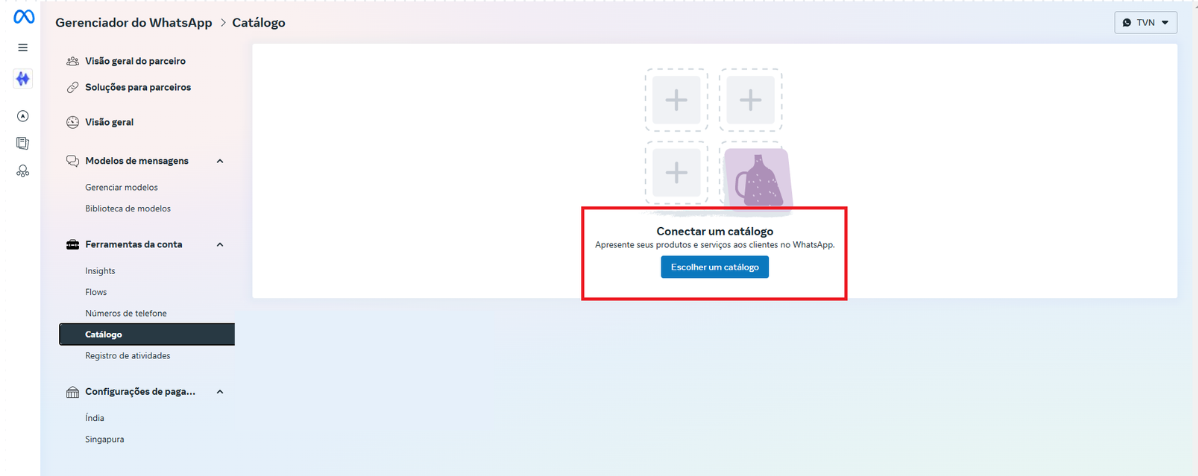
Task: Click the Meta logo icon
Action: pos(23,18)
